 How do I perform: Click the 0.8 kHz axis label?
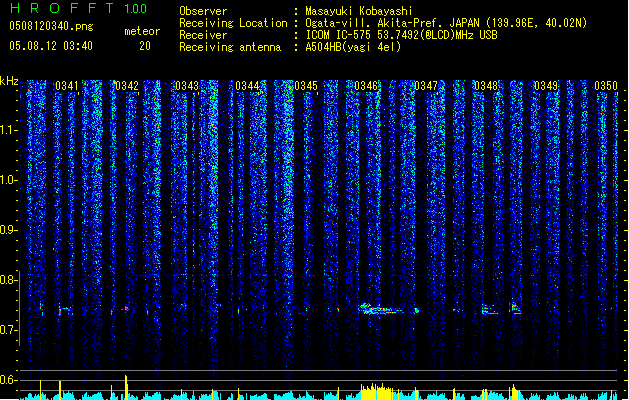click(9, 280)
